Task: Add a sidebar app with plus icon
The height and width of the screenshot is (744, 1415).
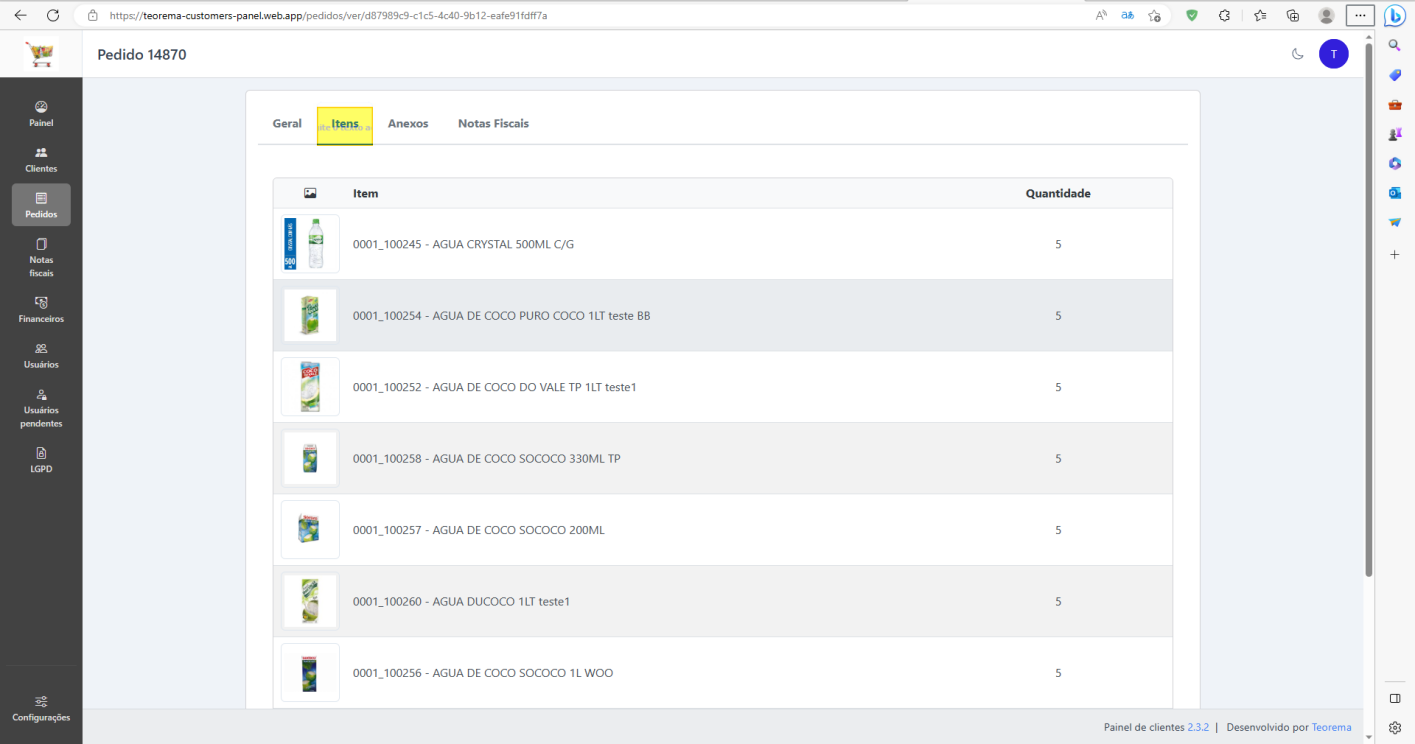Action: coord(1395,255)
